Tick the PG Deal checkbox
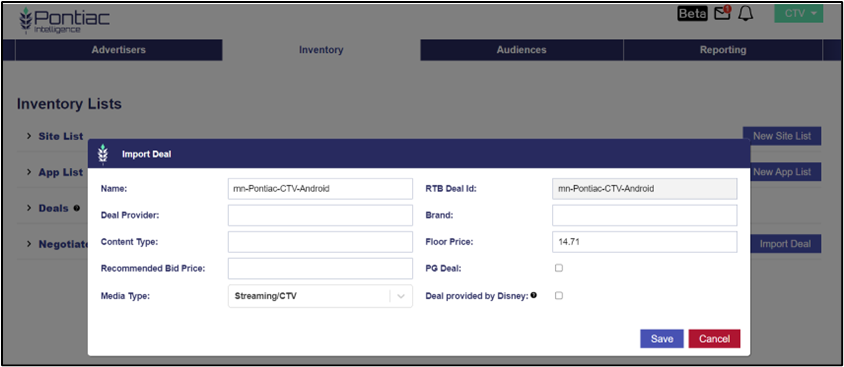 point(559,268)
